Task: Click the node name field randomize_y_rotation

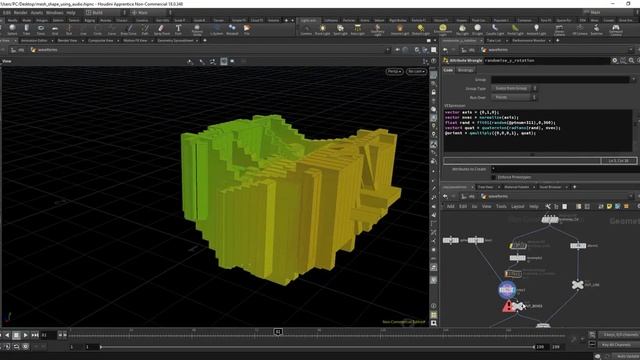Action: pyautogui.click(x=547, y=60)
